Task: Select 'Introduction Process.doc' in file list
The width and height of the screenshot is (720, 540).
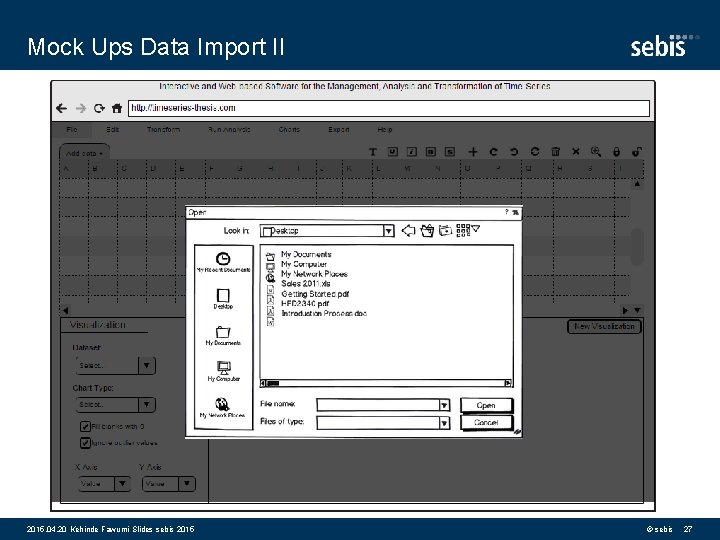Action: click(324, 314)
